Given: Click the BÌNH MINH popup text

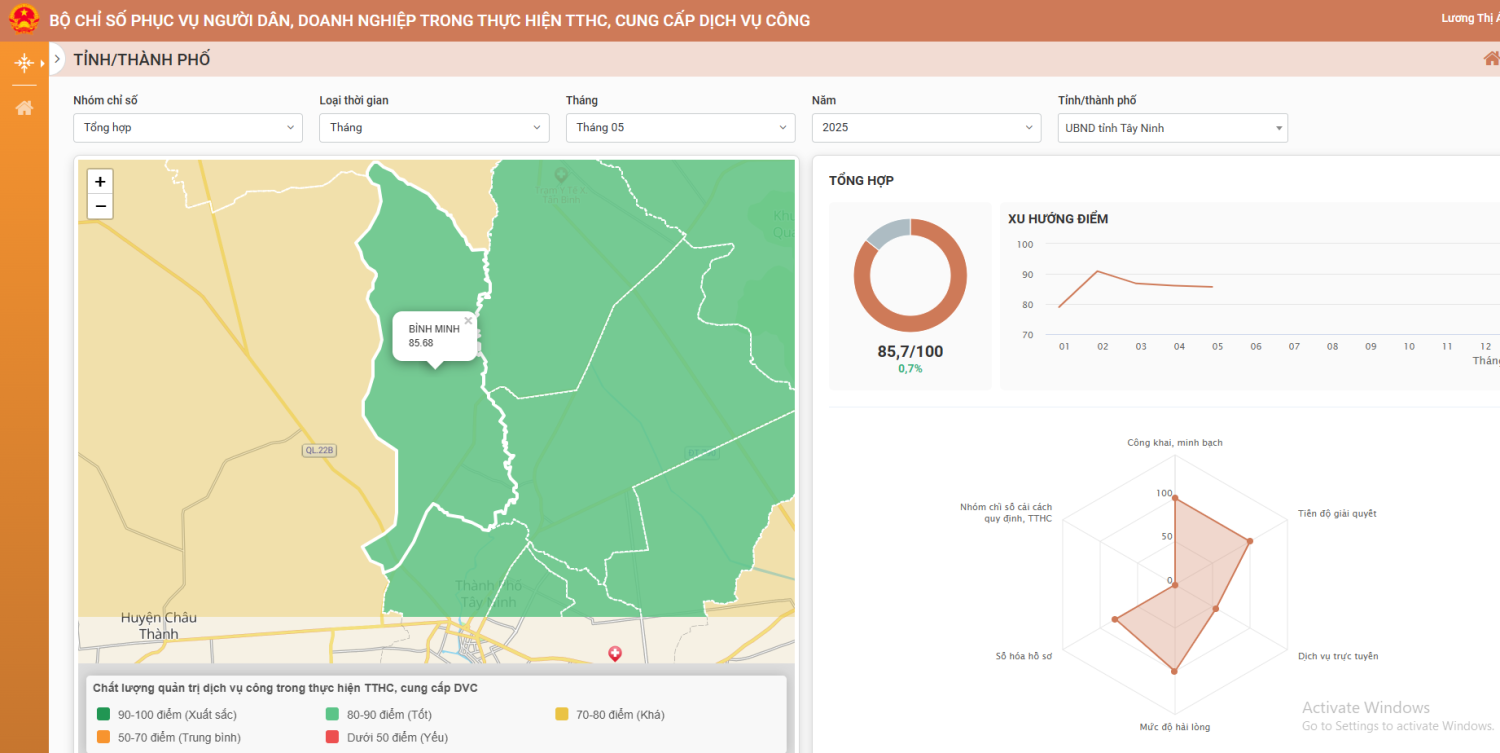Looking at the screenshot, I should point(434,329).
